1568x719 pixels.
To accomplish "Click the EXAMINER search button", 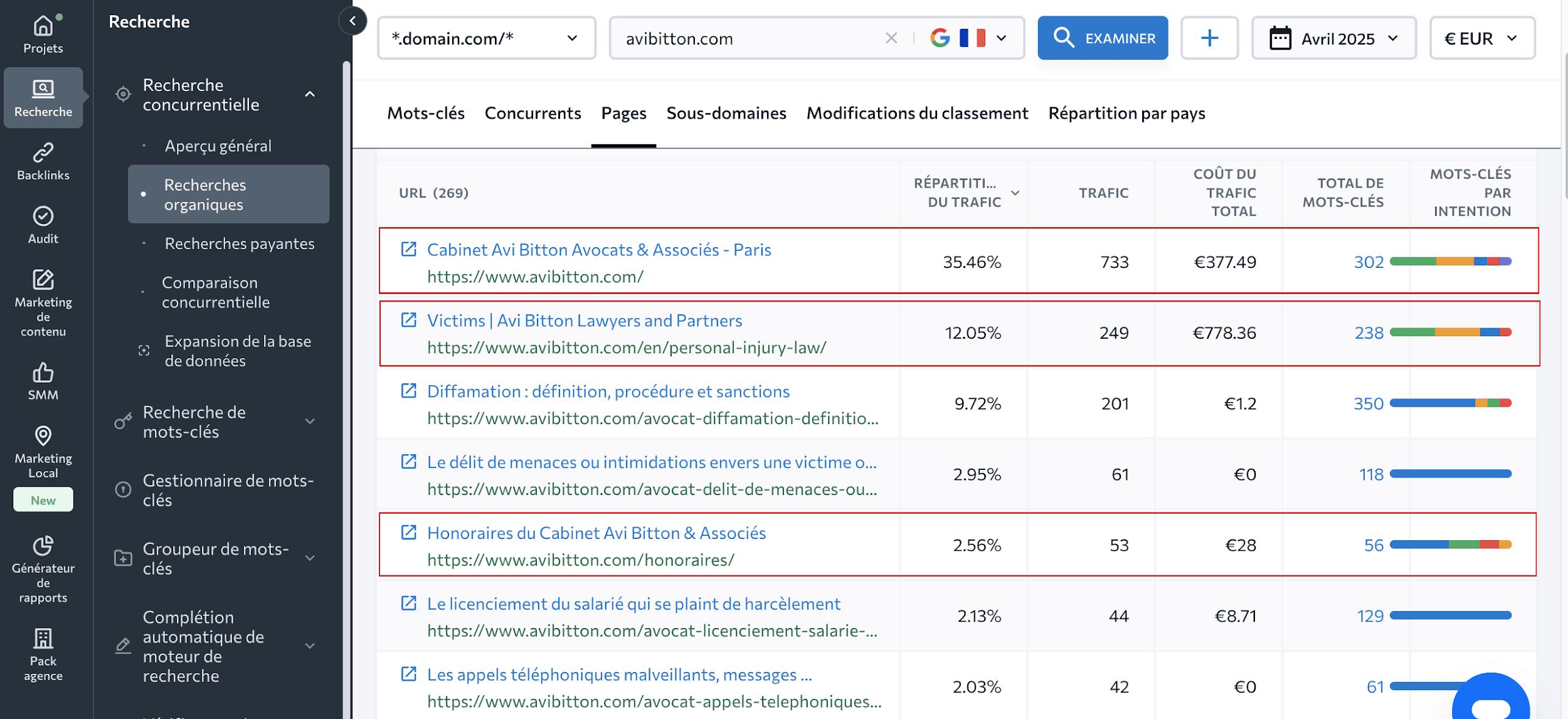I will pos(1103,38).
